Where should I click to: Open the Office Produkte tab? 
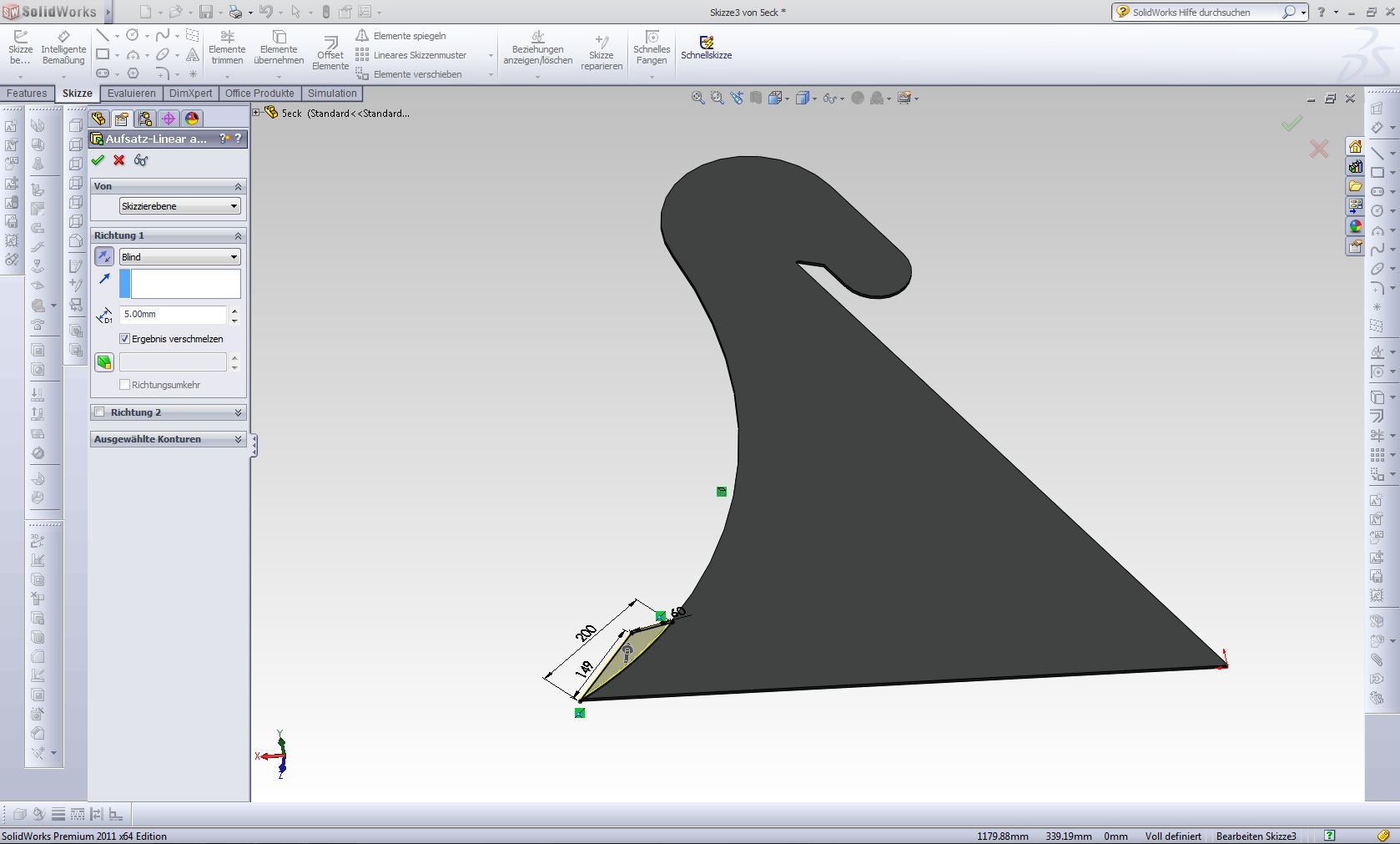[259, 93]
